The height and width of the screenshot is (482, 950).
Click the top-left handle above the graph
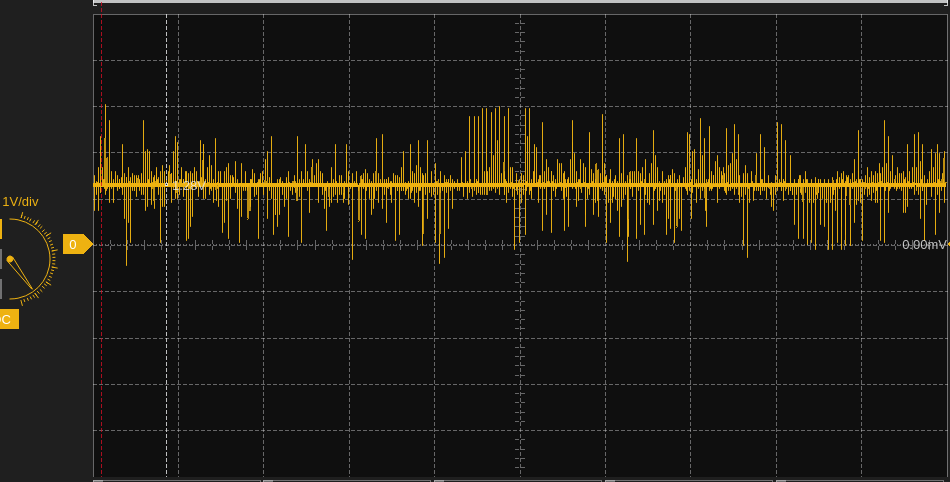[97, 3]
